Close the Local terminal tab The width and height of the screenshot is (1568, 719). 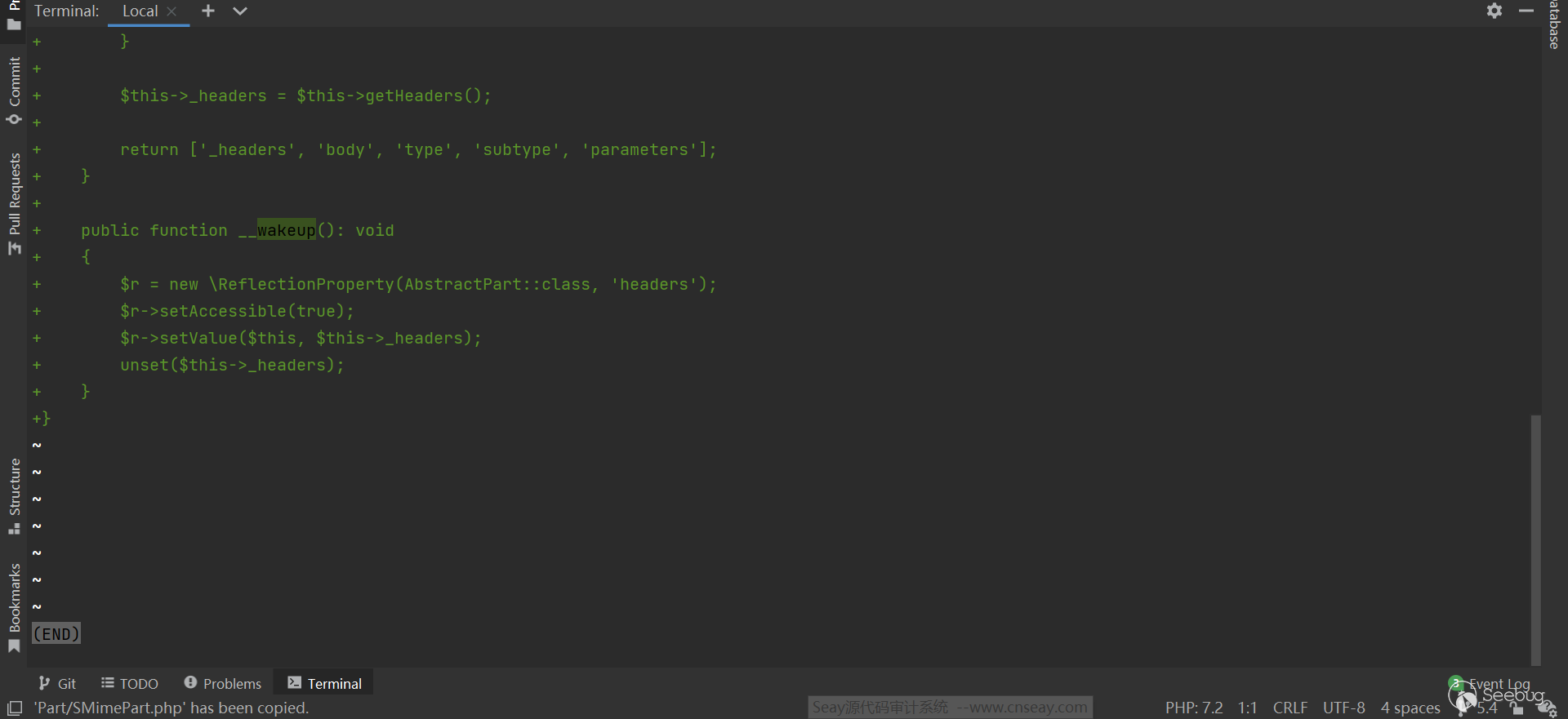(x=171, y=11)
